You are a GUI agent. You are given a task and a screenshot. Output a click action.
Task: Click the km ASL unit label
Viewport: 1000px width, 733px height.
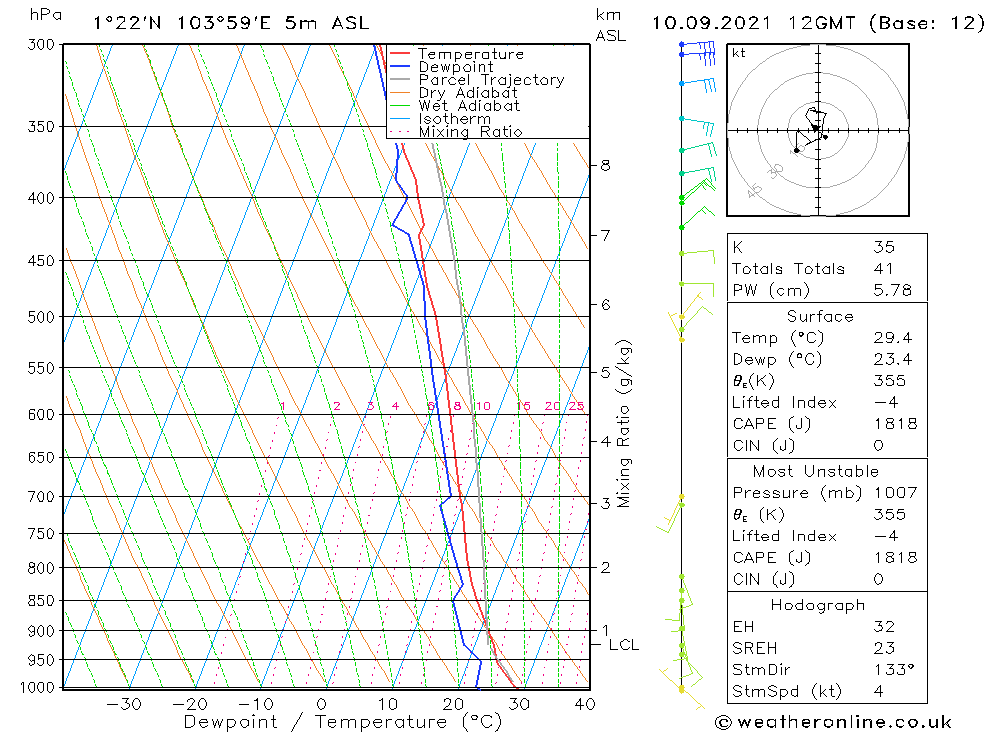[610, 26]
